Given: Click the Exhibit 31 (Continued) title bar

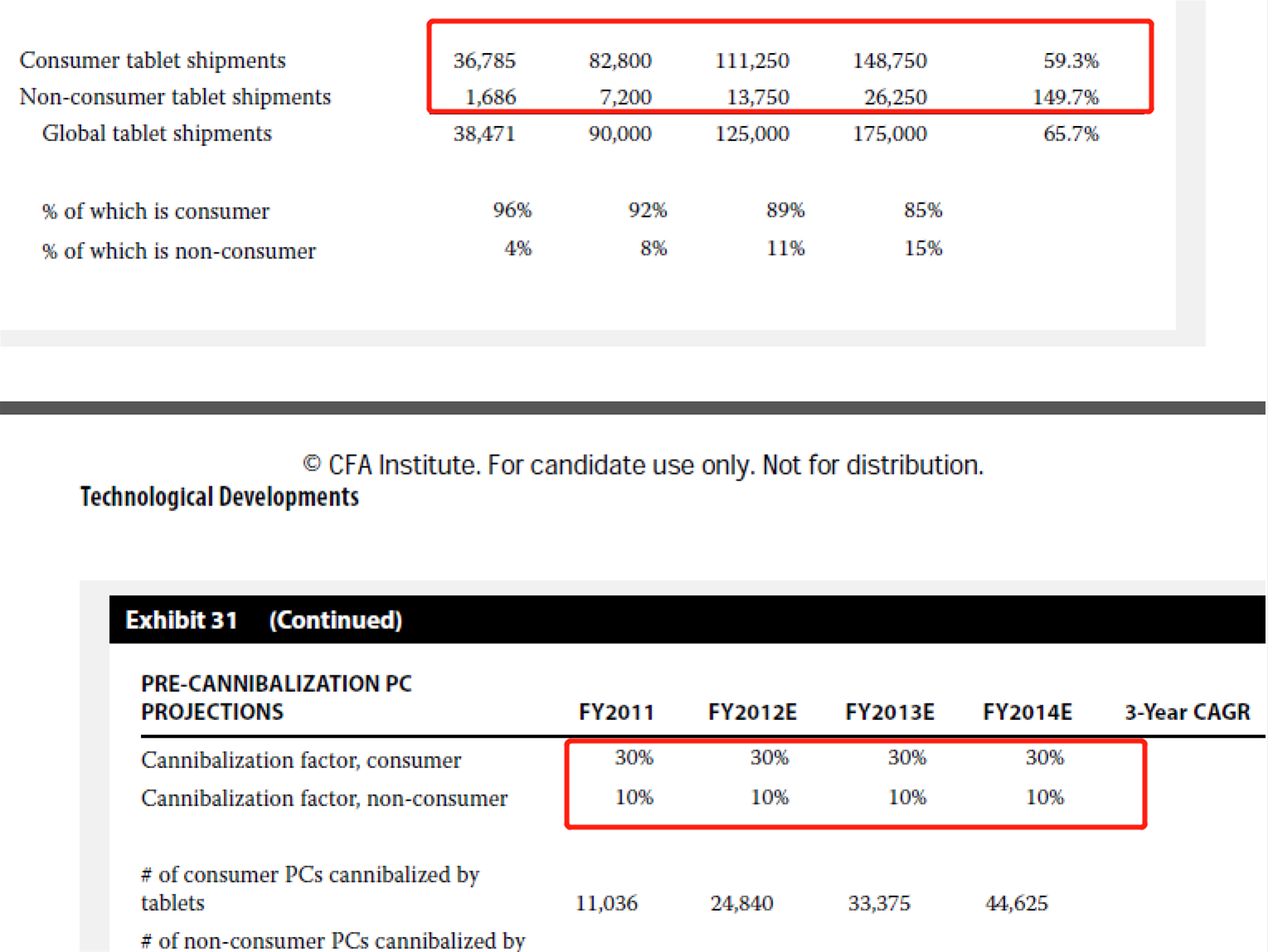Looking at the screenshot, I should pyautogui.click(x=264, y=620).
